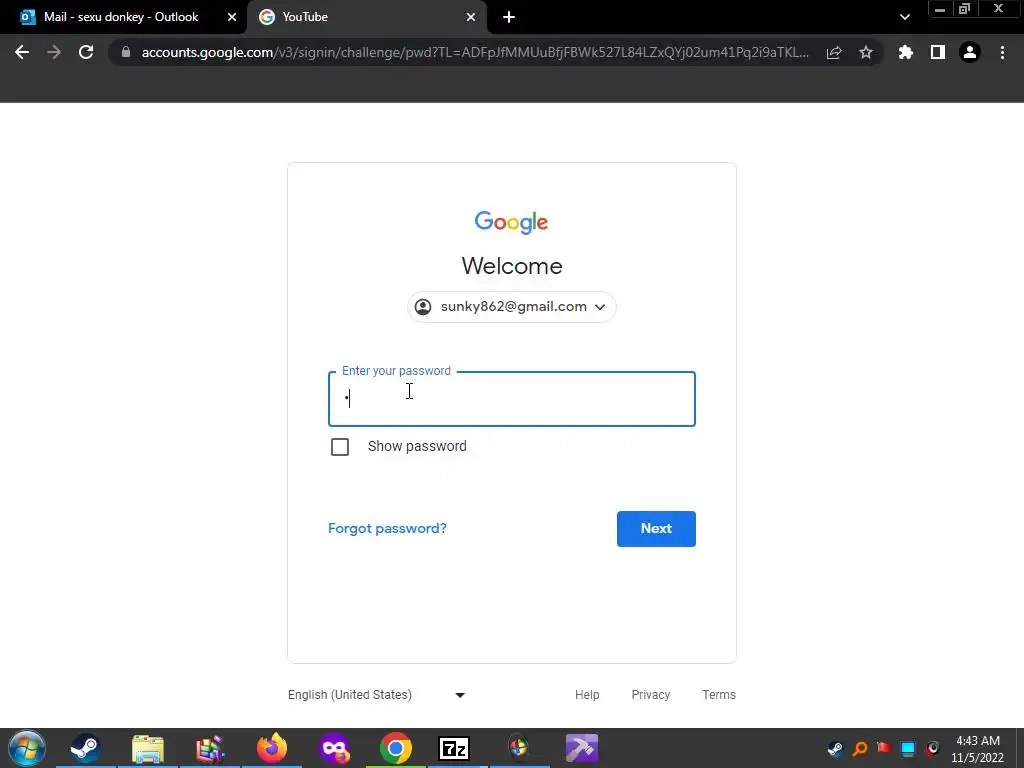Bookmark this page with the star
This screenshot has width=1024, height=768.
(x=865, y=52)
